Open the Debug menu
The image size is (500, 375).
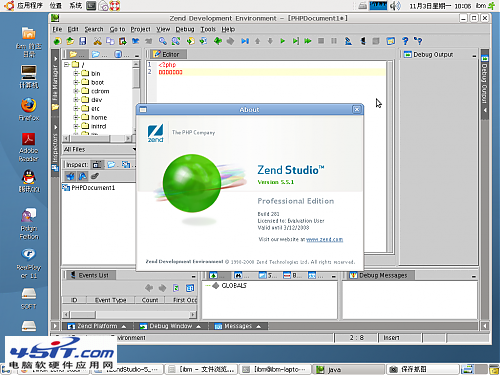(185, 29)
